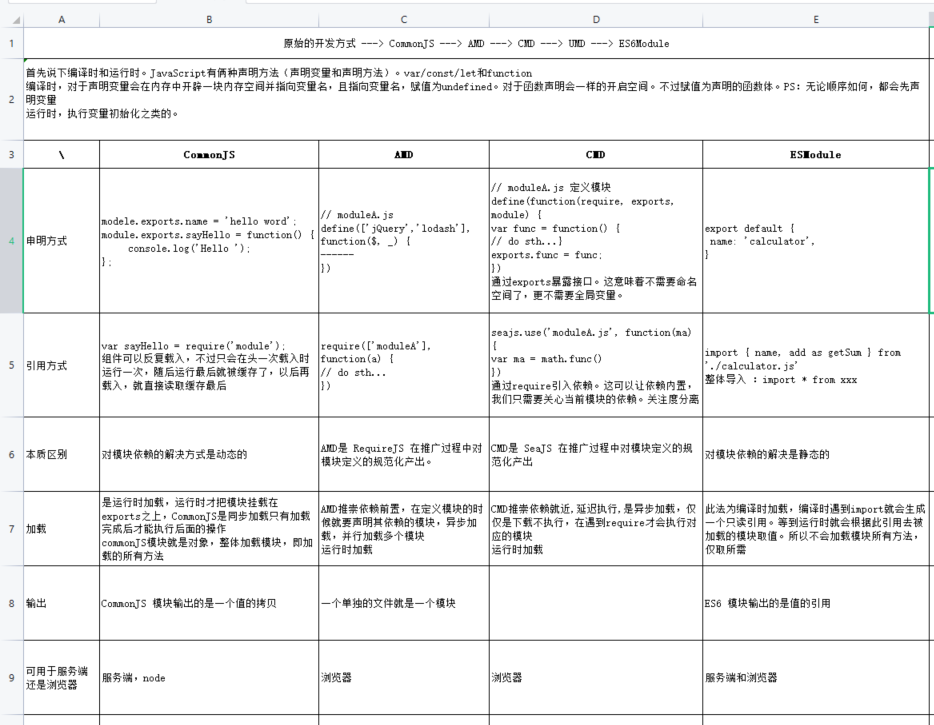The image size is (934, 725).
Task: Click cell '对模块依赖的解决方式是动态的'
Action: tap(209, 455)
